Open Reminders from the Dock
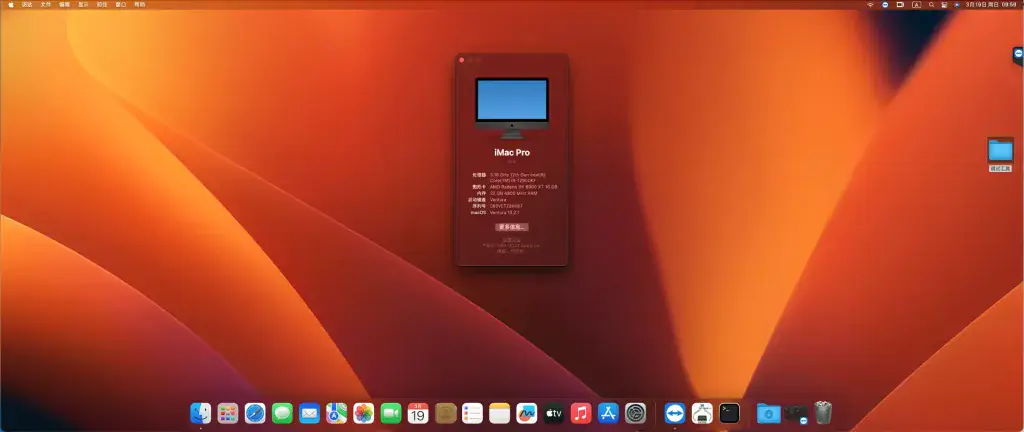 coord(472,413)
